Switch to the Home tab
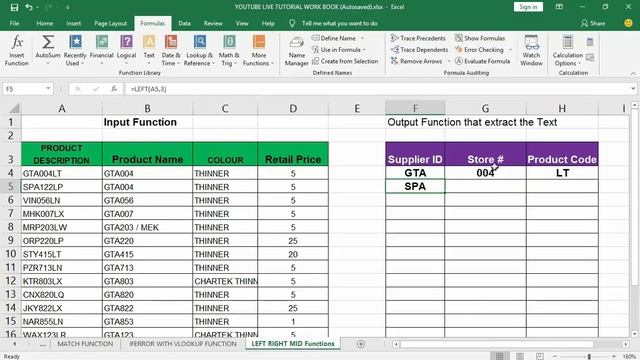This screenshot has height=360, width=640. click(44, 23)
